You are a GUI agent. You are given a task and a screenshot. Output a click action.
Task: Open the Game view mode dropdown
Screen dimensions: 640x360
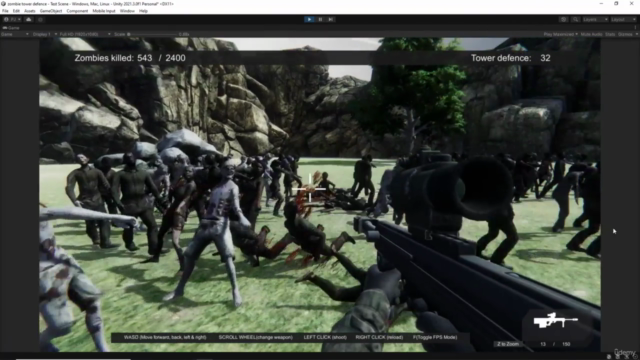point(15,34)
